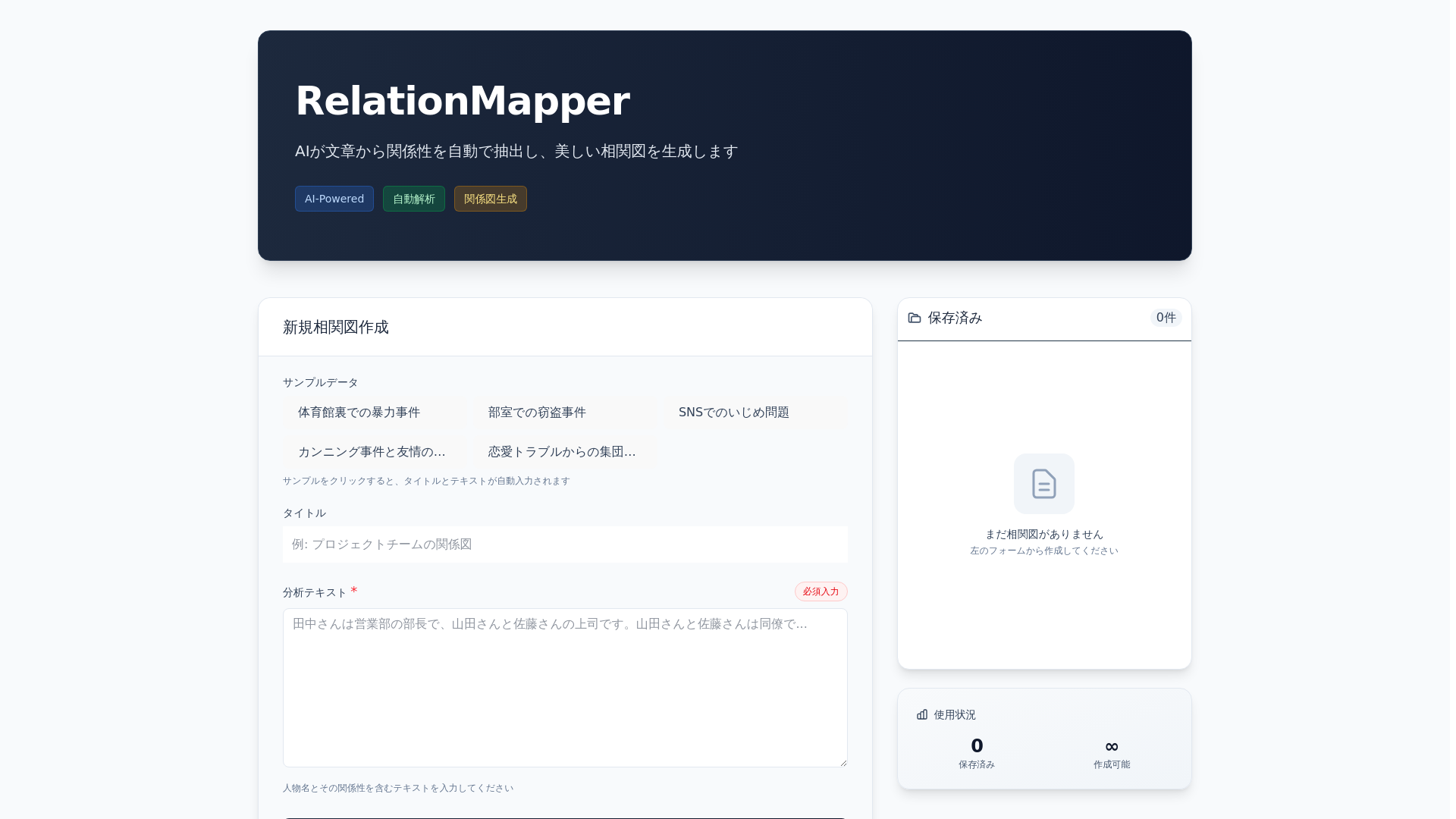Click the 自動解析 badge

414,199
